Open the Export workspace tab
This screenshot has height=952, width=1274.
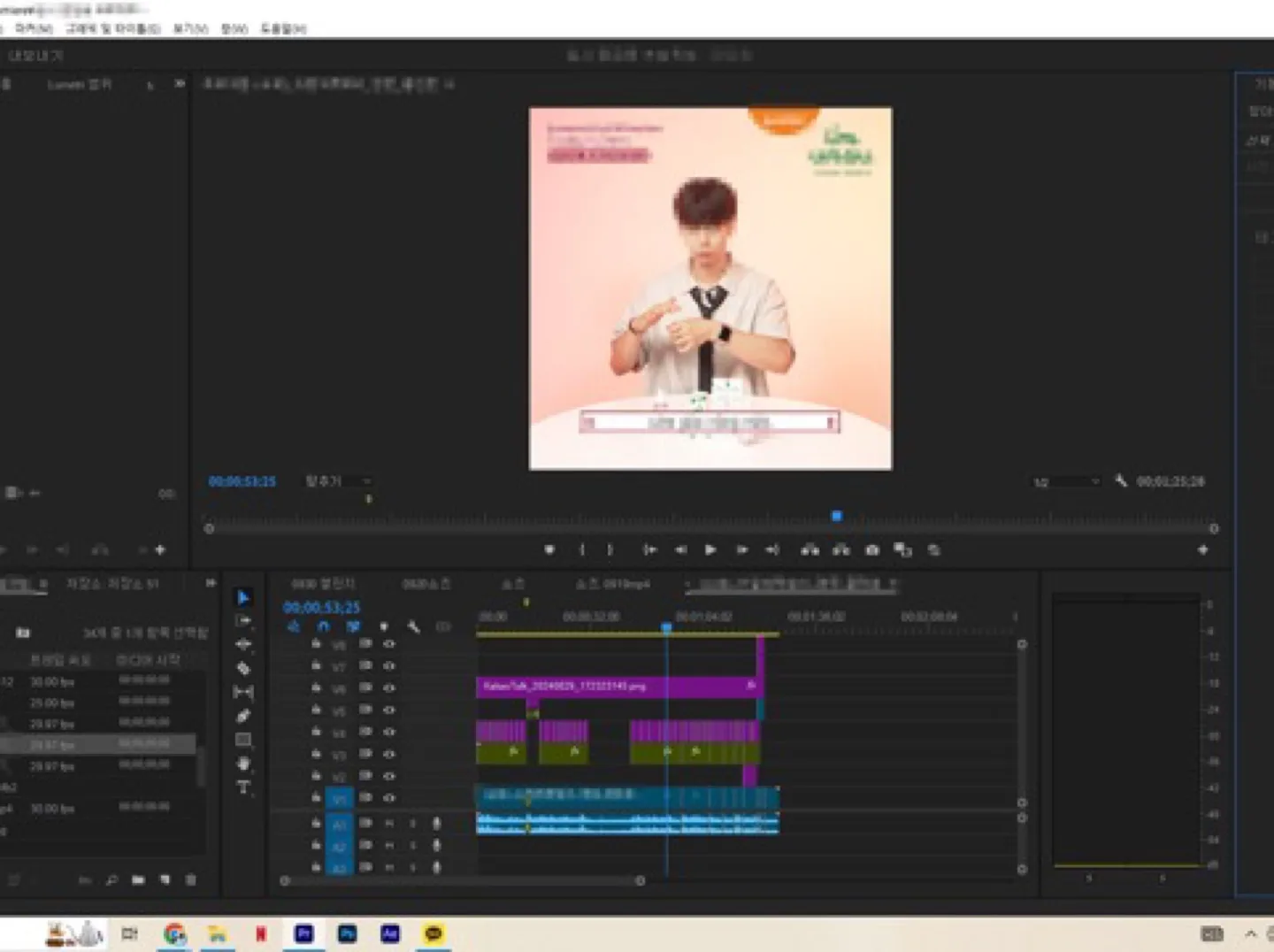pyautogui.click(x=35, y=55)
